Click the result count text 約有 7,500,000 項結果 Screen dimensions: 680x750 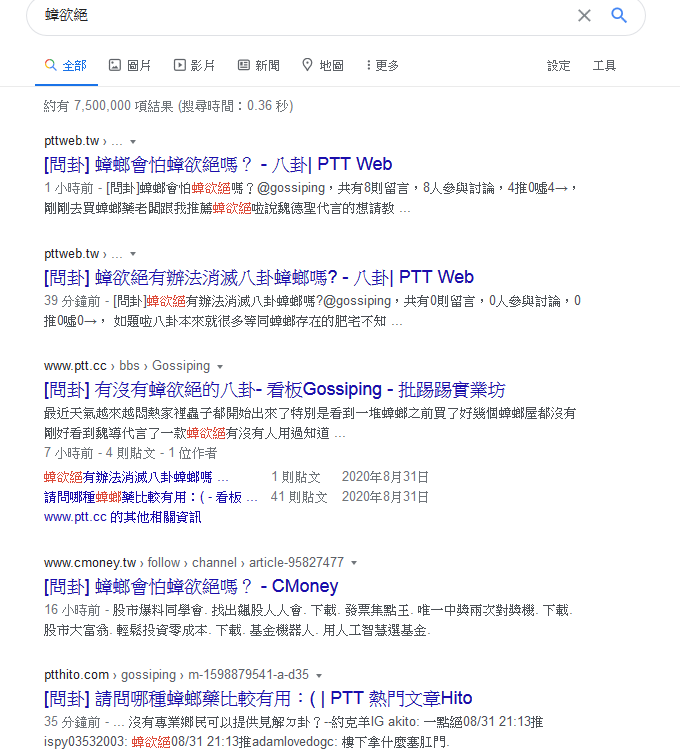pyautogui.click(x=108, y=106)
